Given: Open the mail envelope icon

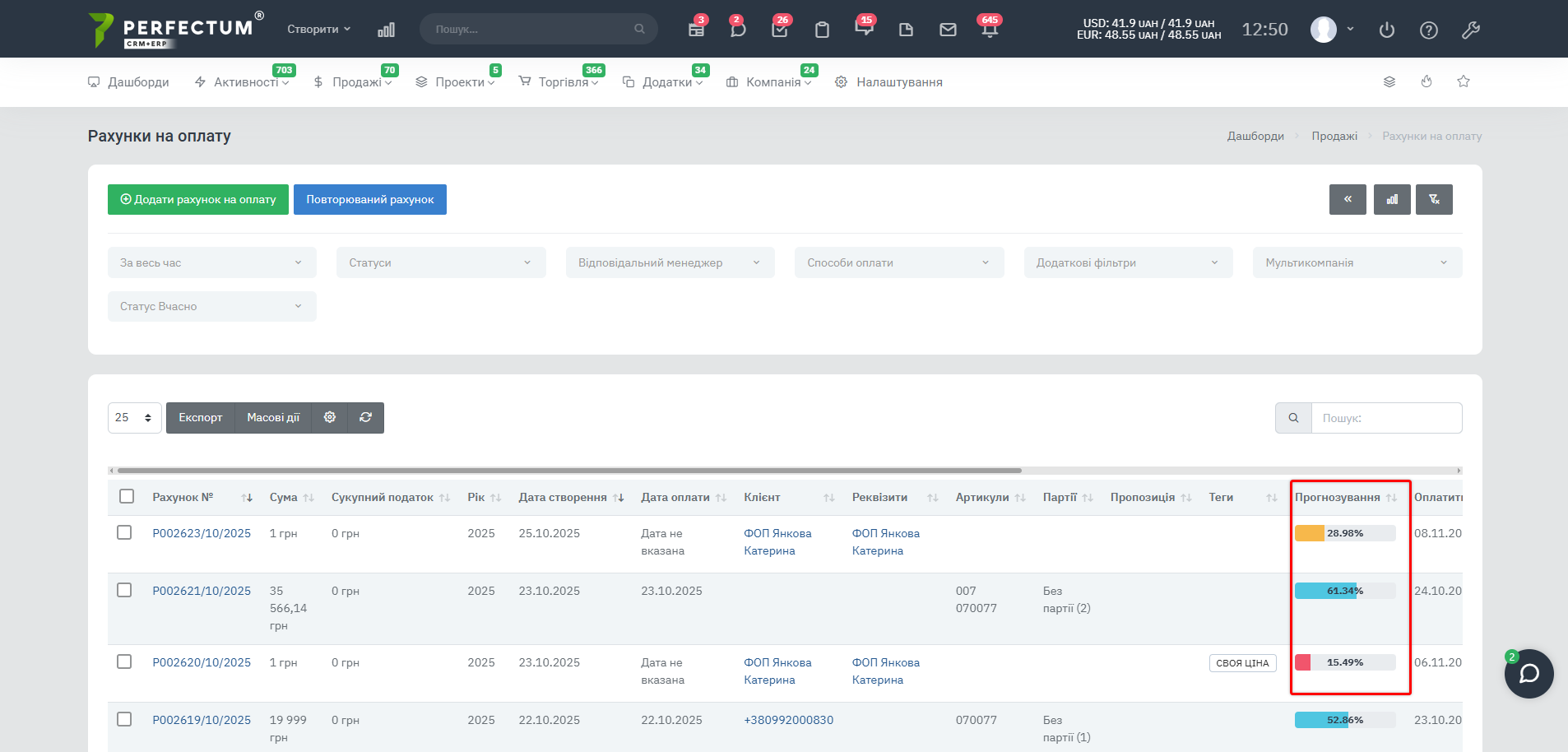Looking at the screenshot, I should (948, 30).
